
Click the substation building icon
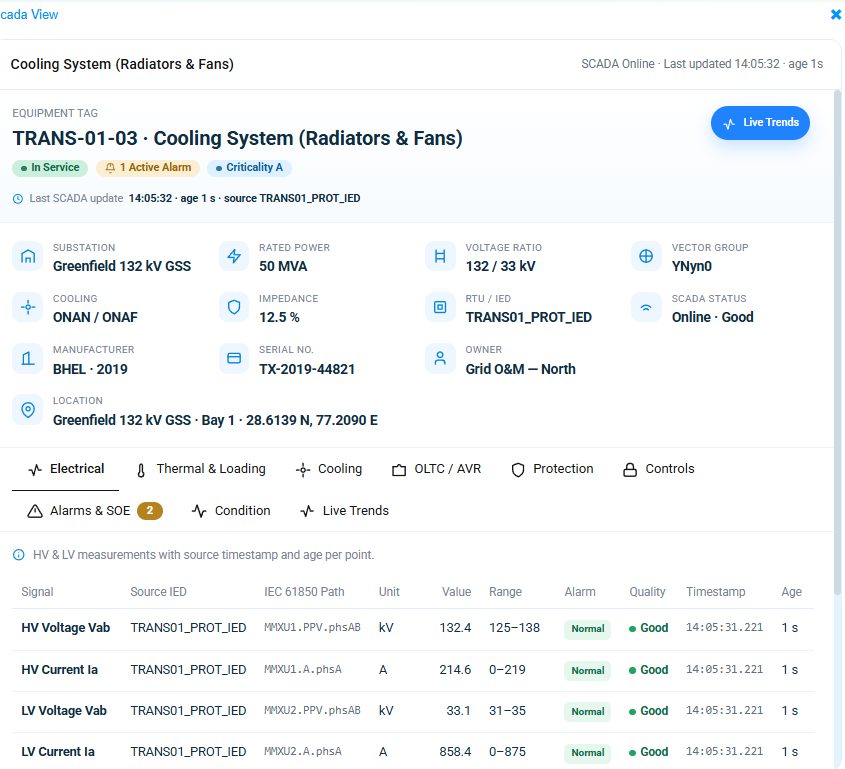point(27,257)
